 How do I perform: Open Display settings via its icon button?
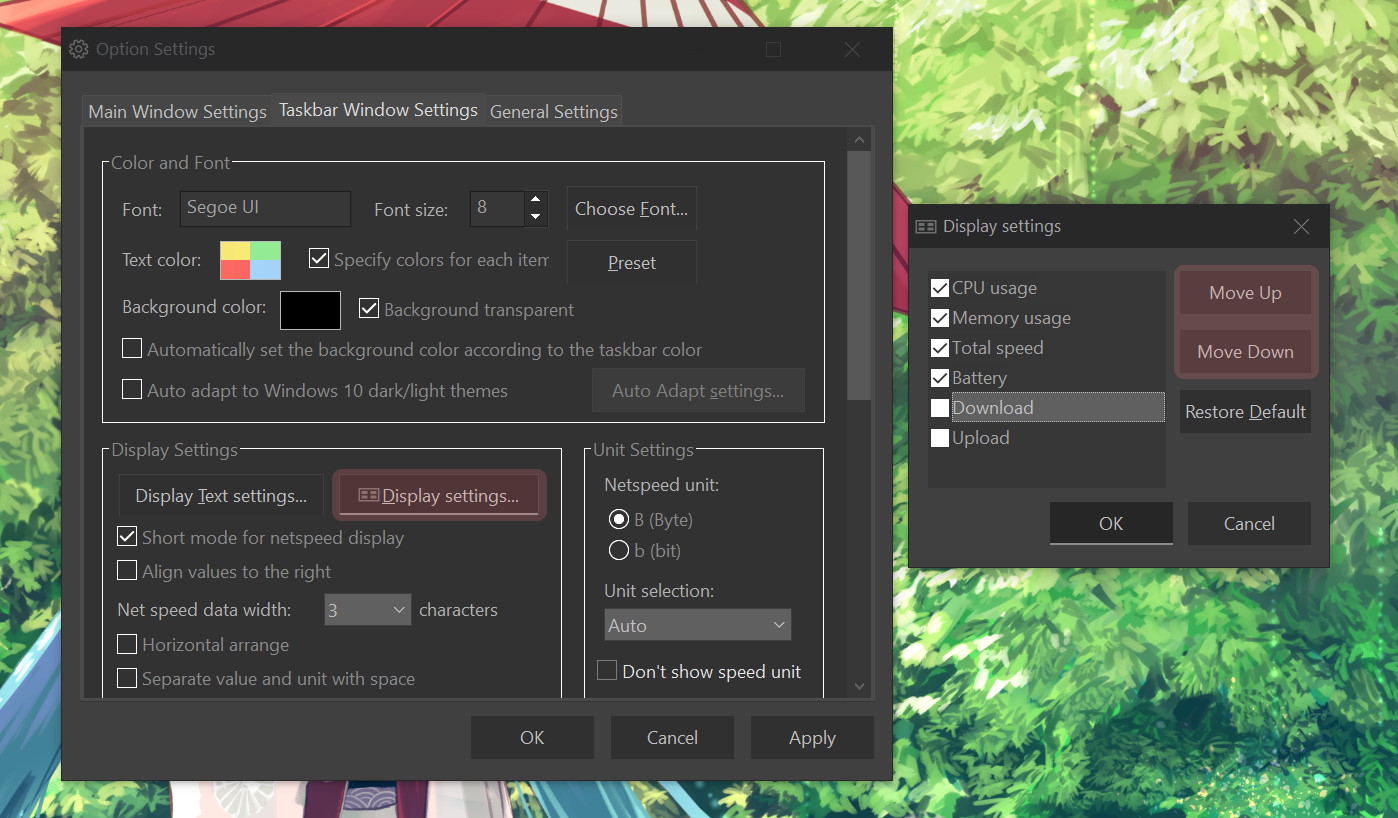click(x=438, y=495)
